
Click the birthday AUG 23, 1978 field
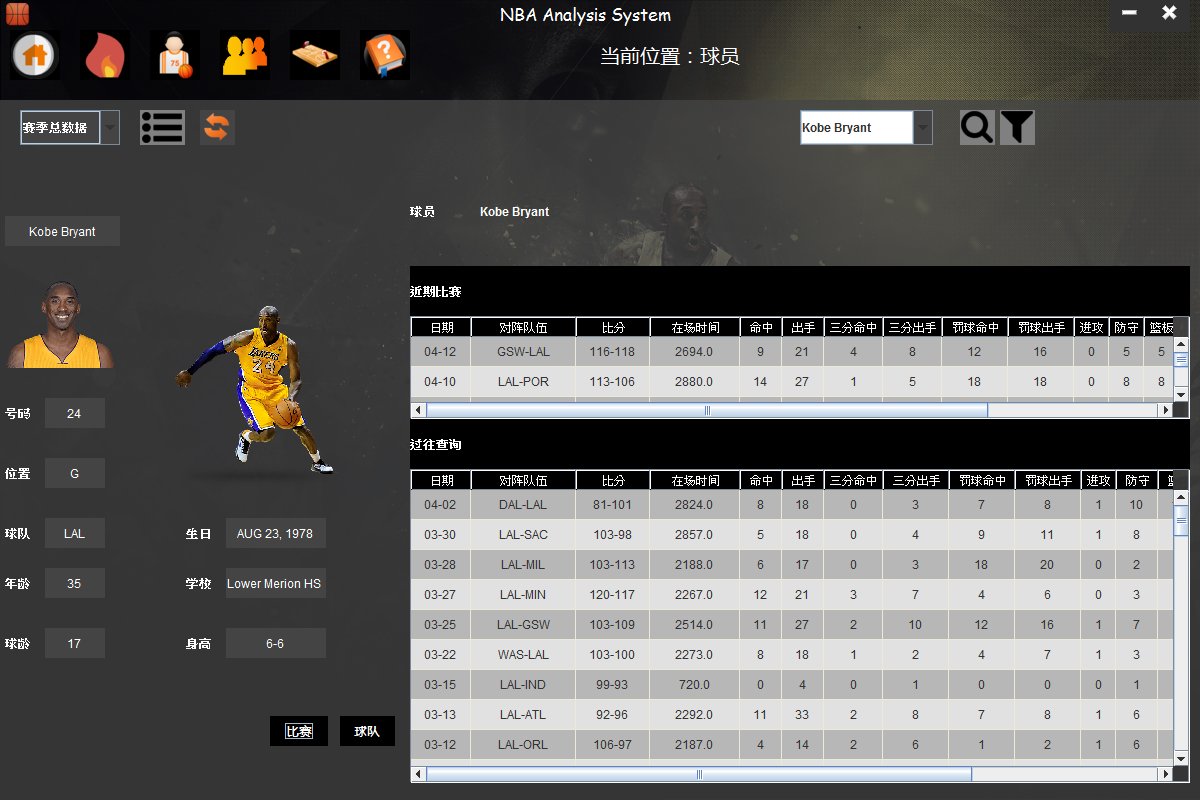coord(275,533)
